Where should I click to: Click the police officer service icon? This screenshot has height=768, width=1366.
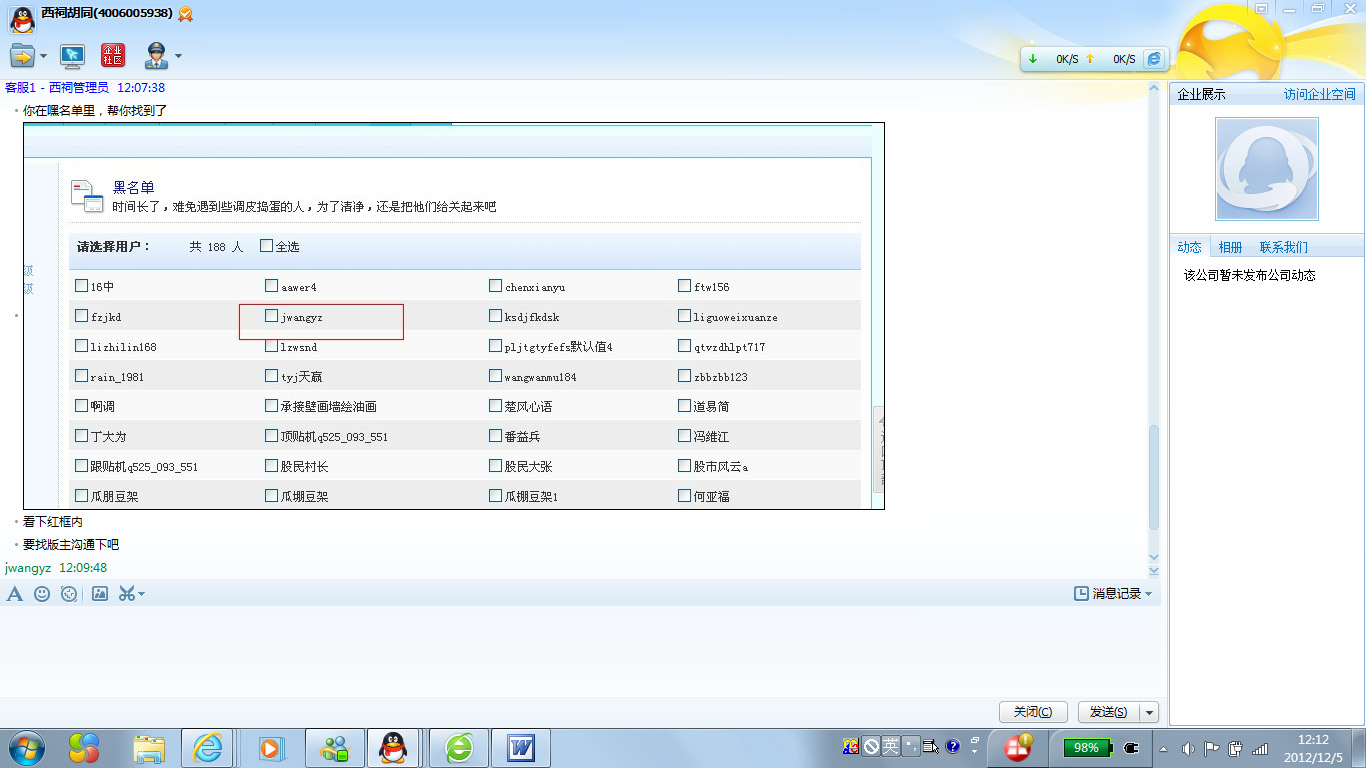click(156, 55)
